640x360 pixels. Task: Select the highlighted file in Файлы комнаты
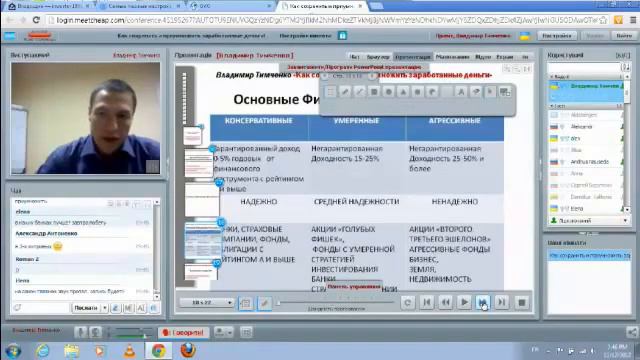coord(589,256)
